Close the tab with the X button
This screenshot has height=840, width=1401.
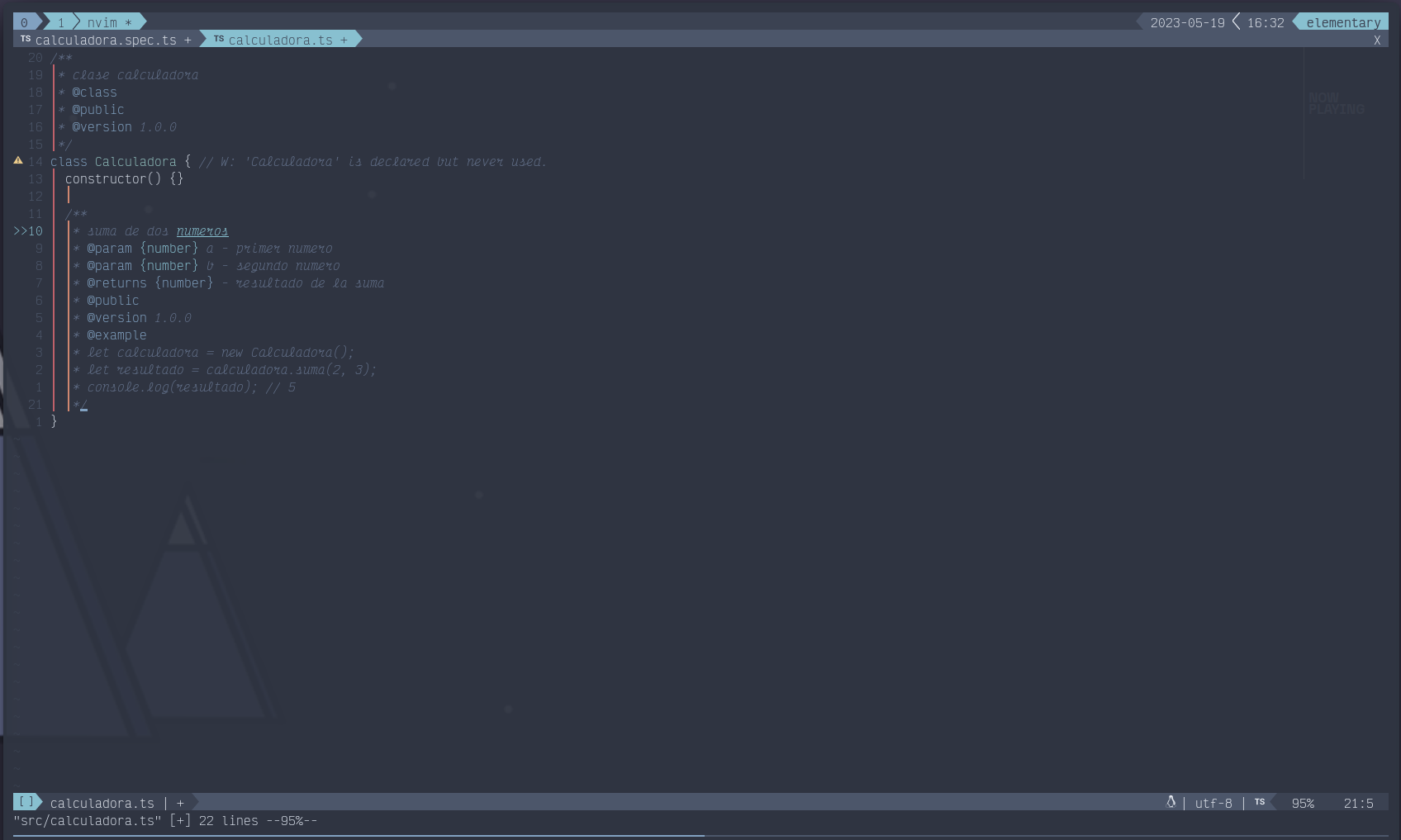click(x=1377, y=40)
